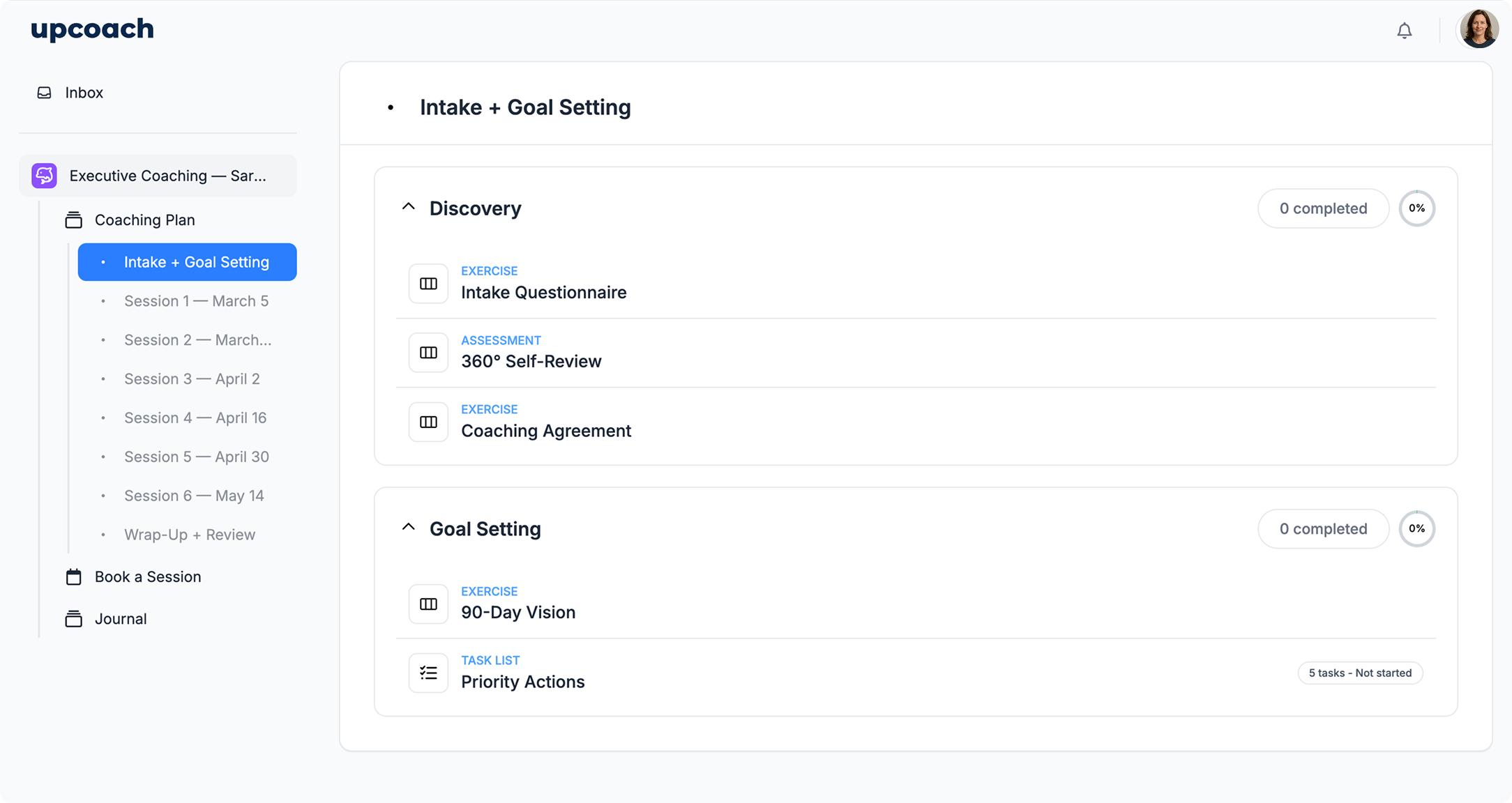Click the Journal stack icon

tap(73, 619)
